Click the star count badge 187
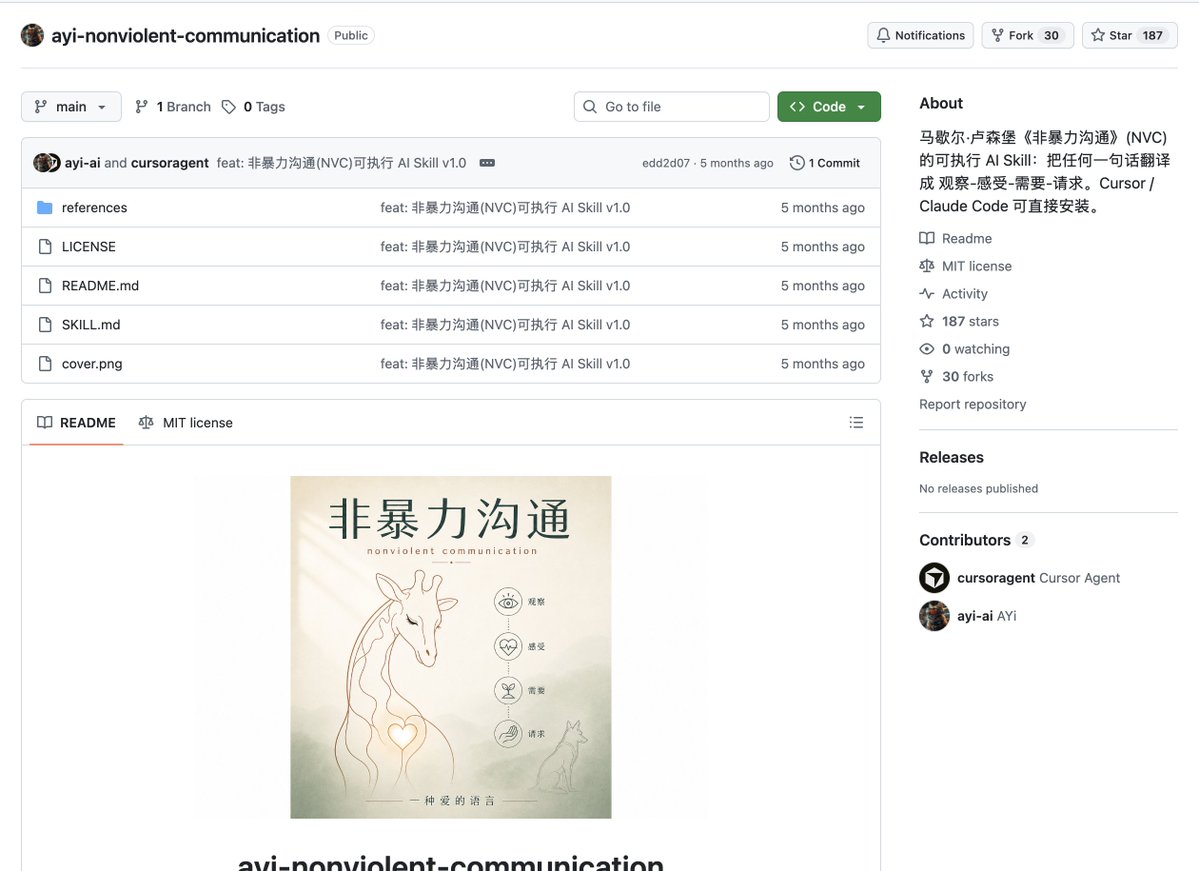The height and width of the screenshot is (871, 1199). [1152, 35]
